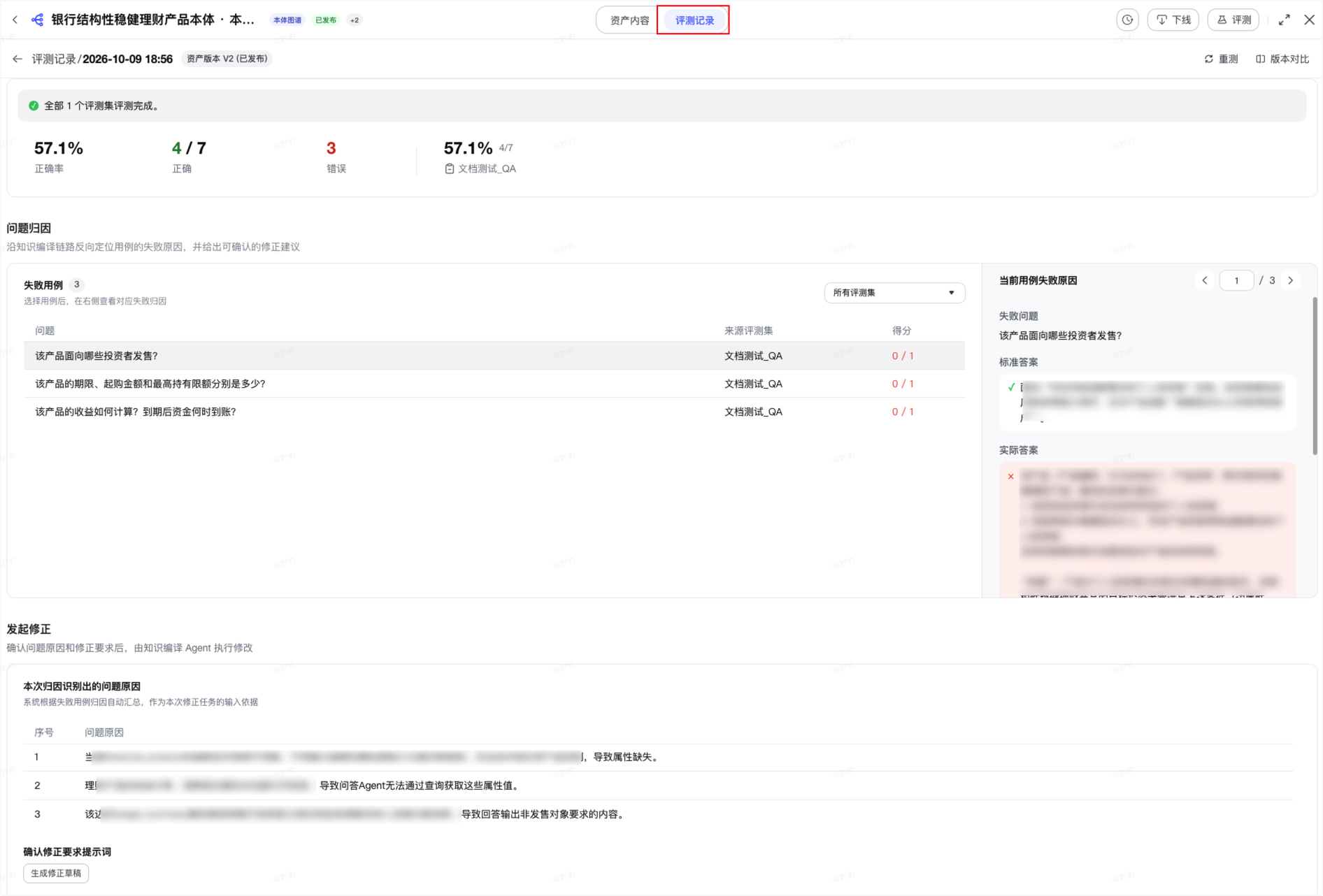Image resolution: width=1323 pixels, height=896 pixels.
Task: Click 资产版本 V2 (已发布) badge
Action: click(227, 59)
